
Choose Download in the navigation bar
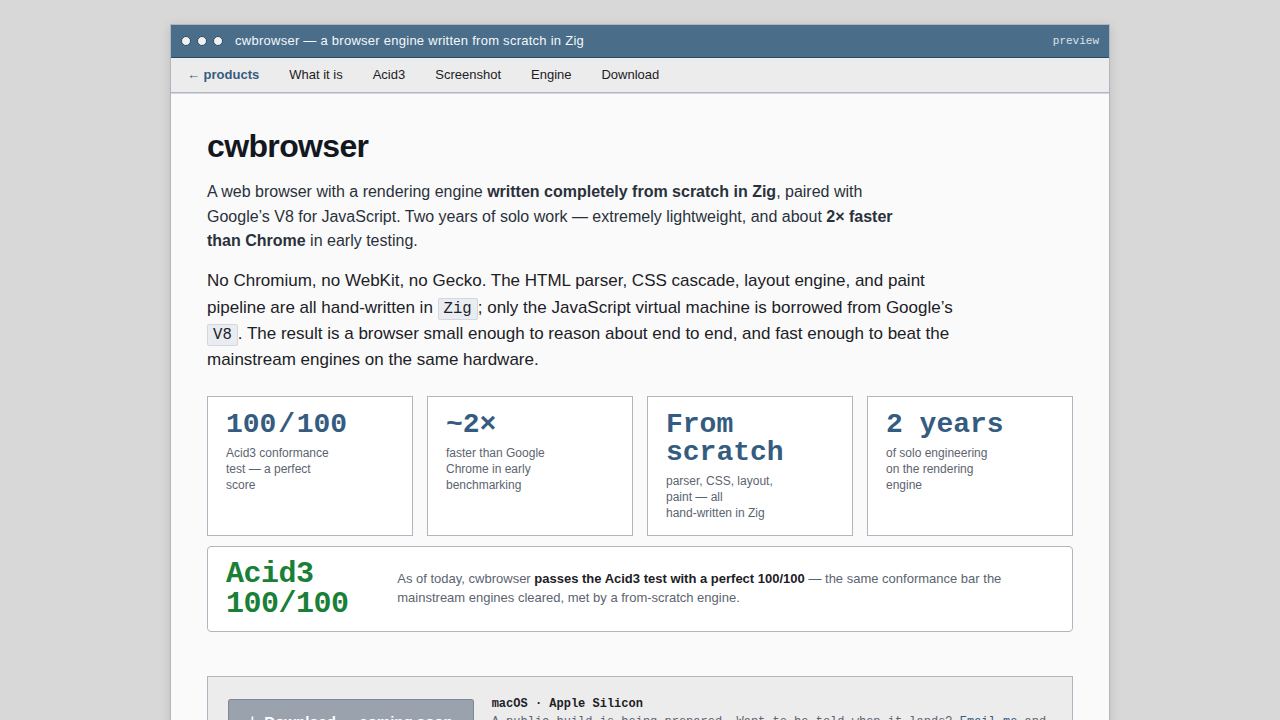tap(630, 75)
